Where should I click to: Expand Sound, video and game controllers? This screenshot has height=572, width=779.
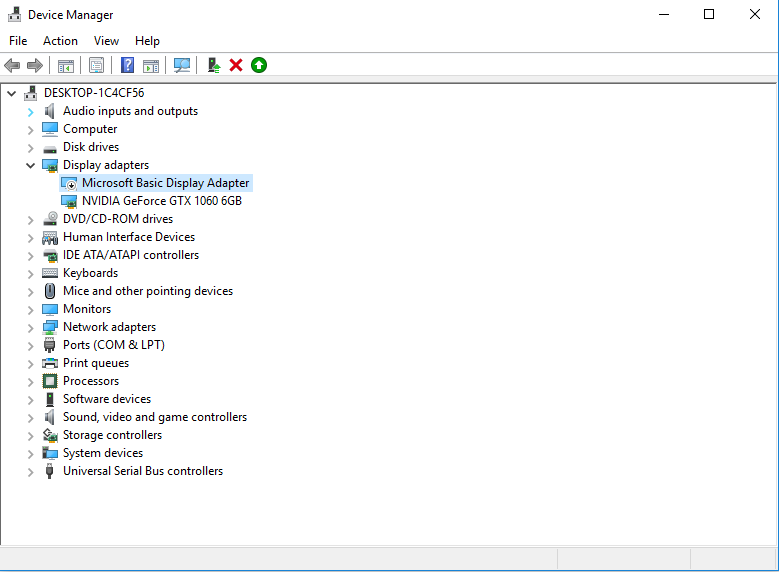click(x=30, y=417)
